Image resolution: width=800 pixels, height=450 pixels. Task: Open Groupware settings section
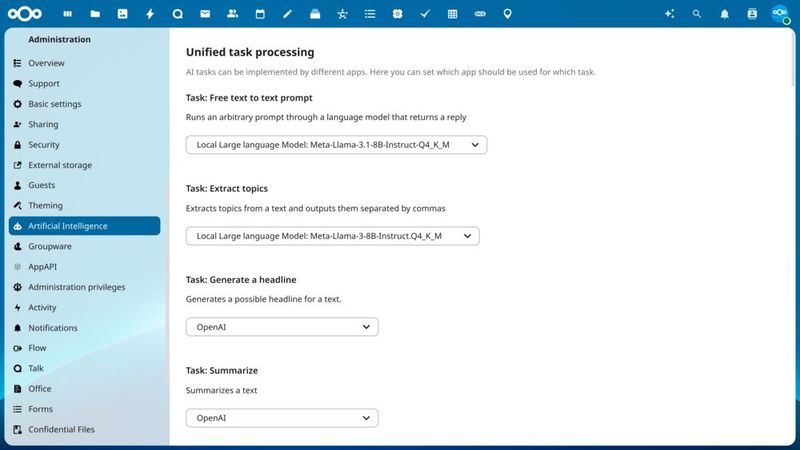pyautogui.click(x=84, y=246)
